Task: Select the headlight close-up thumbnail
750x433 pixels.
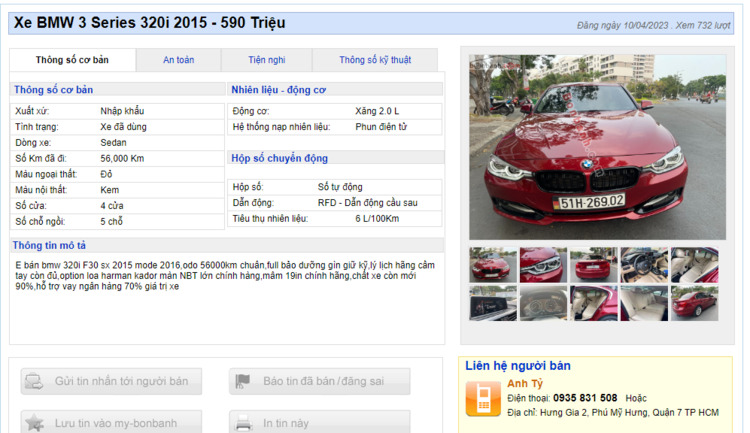Action: point(543,265)
